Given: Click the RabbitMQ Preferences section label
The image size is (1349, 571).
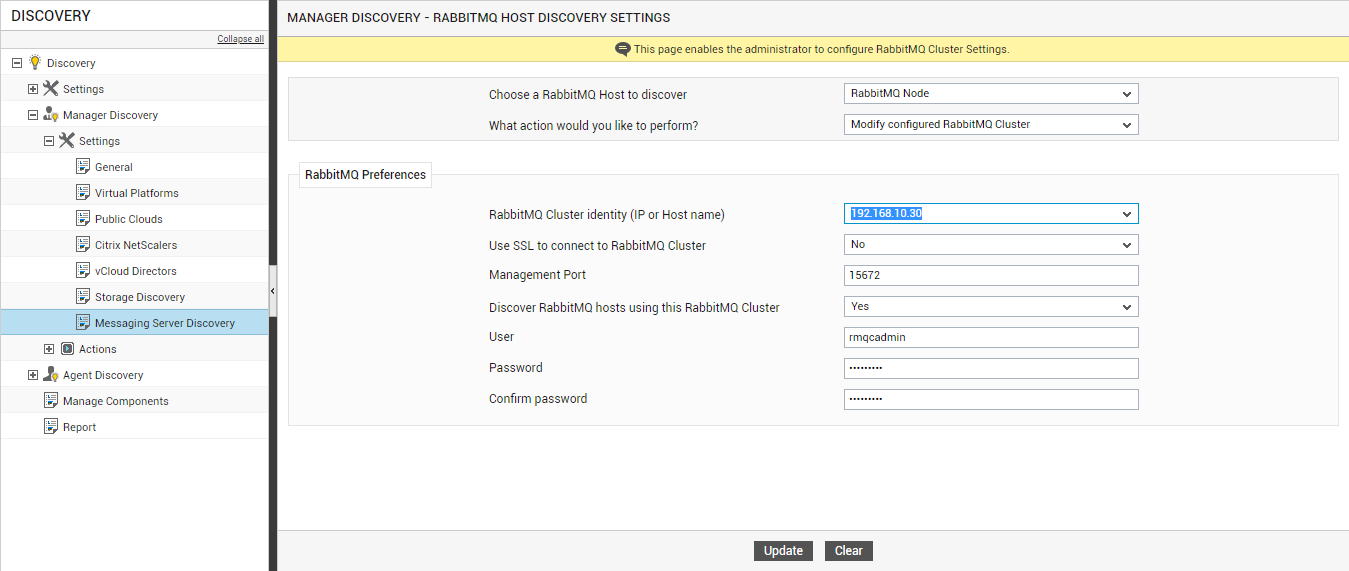Looking at the screenshot, I should click(x=366, y=175).
